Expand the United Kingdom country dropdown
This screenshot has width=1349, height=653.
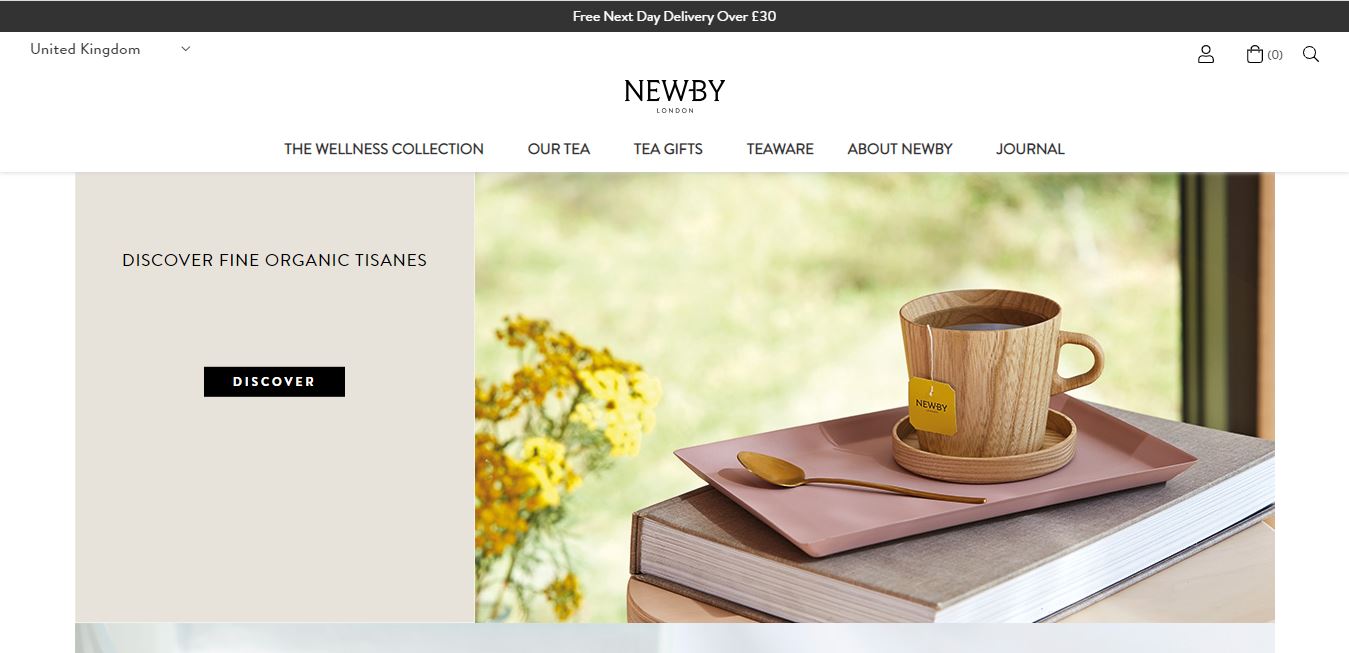[110, 49]
